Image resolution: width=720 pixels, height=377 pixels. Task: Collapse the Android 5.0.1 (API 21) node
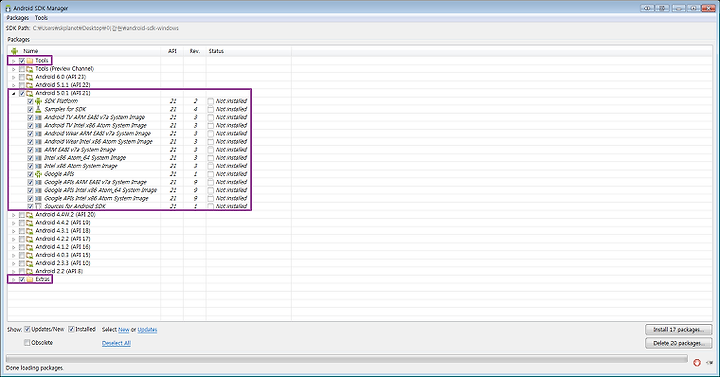pos(13,93)
